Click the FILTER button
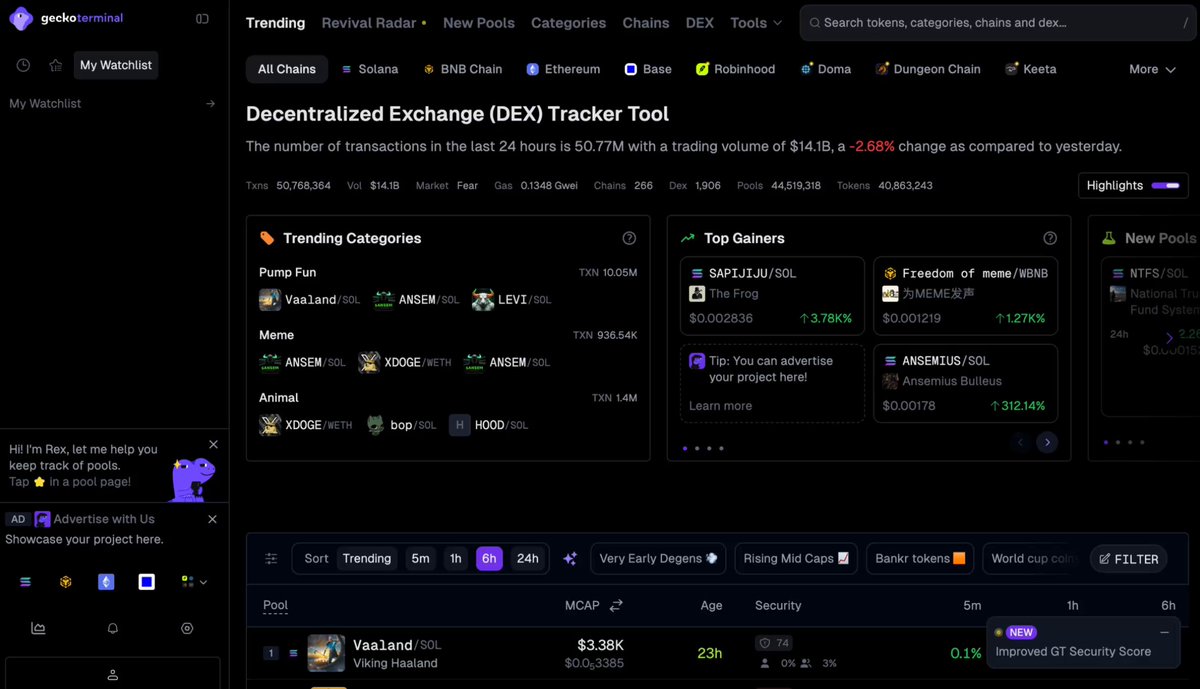The height and width of the screenshot is (689, 1200). [x=1129, y=559]
